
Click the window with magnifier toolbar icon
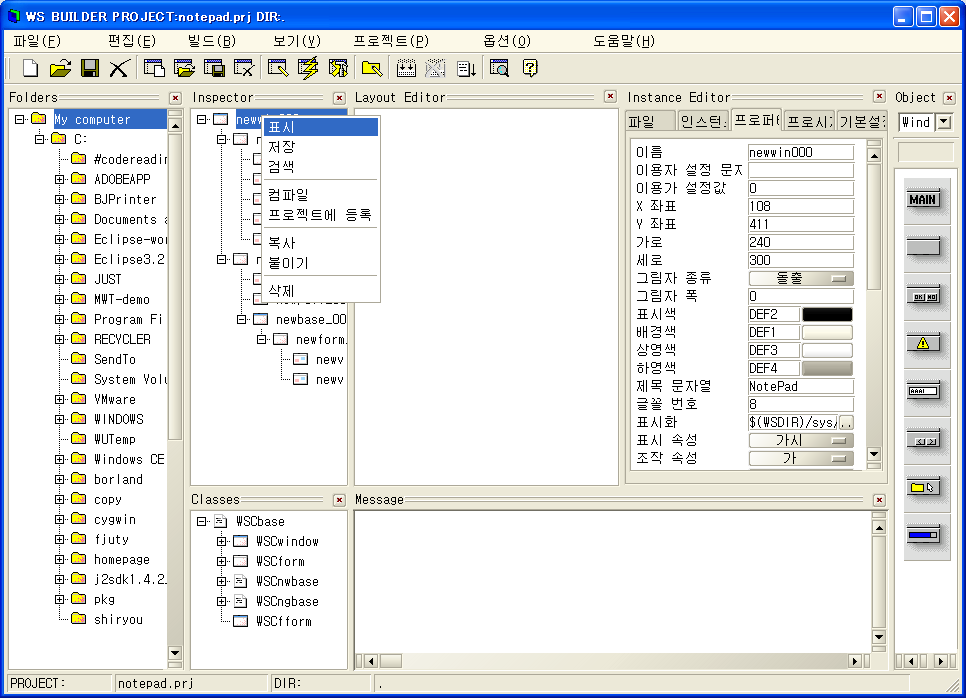(x=499, y=68)
